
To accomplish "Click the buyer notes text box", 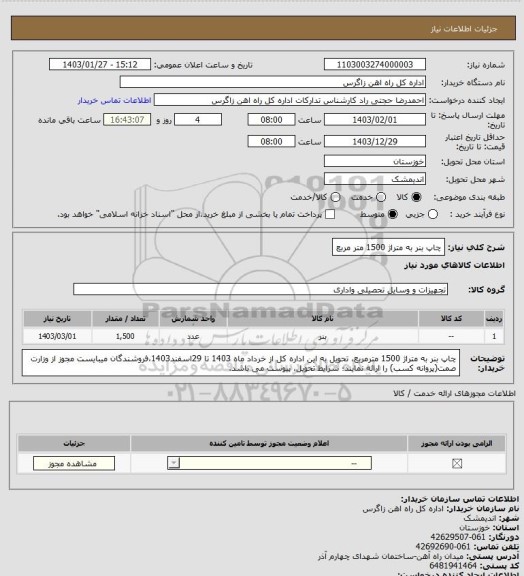I will [241, 363].
